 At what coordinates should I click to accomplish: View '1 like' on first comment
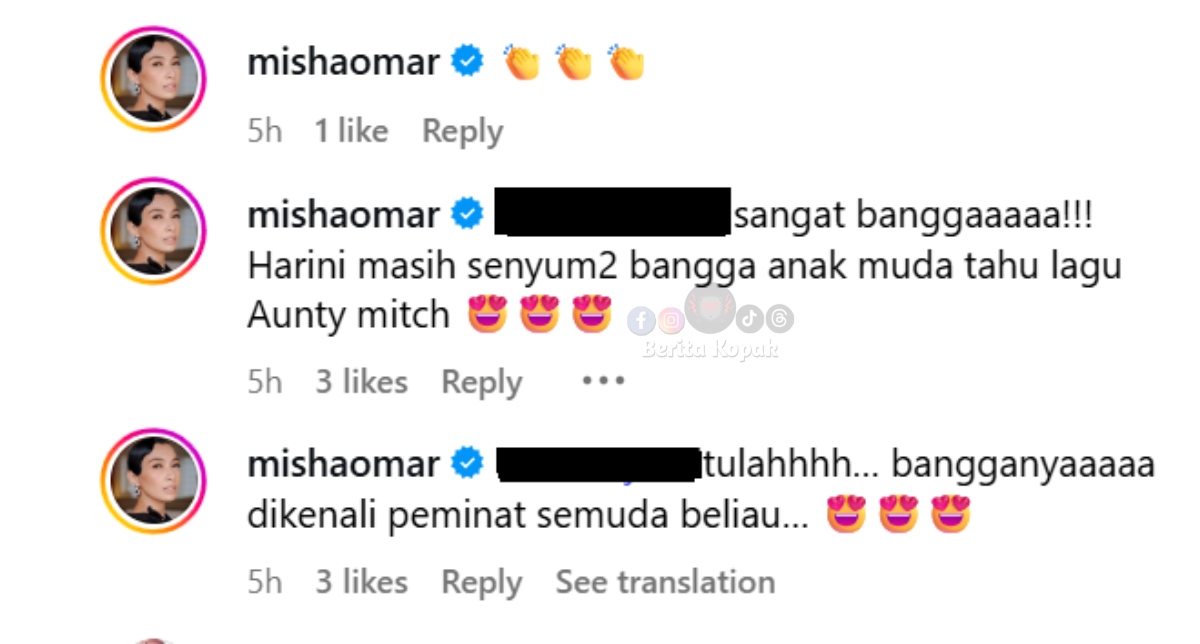tap(351, 131)
